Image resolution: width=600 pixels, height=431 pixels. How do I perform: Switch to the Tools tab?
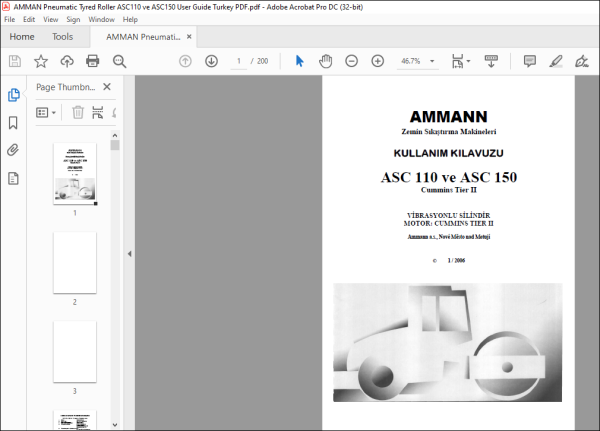coord(62,37)
